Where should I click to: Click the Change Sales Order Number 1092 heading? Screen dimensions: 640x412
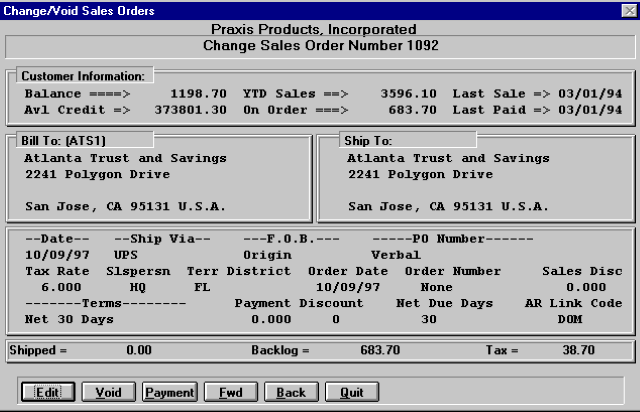click(321, 45)
